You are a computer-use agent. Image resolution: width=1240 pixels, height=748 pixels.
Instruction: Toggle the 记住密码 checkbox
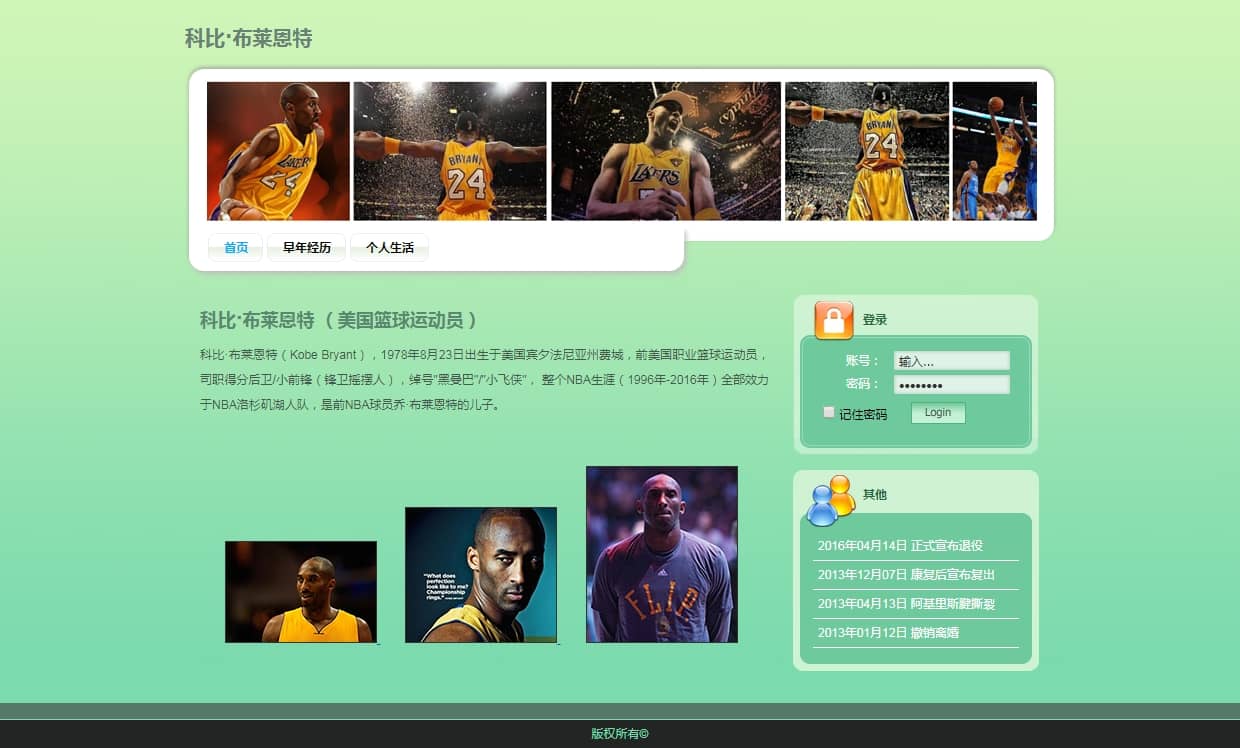[829, 412]
